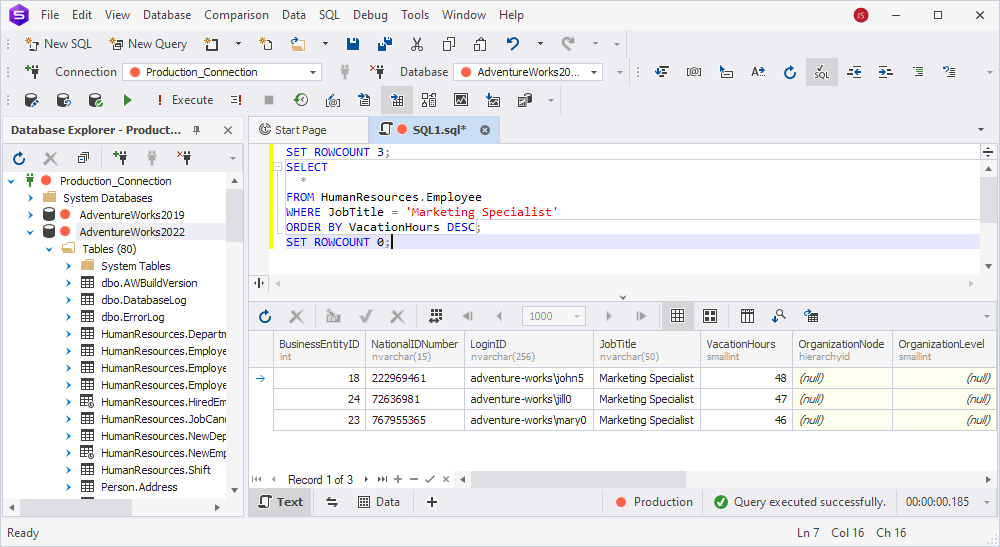Refresh the Database Explorer tree
Viewport: 1000px width, 547px height.
pyautogui.click(x=19, y=158)
